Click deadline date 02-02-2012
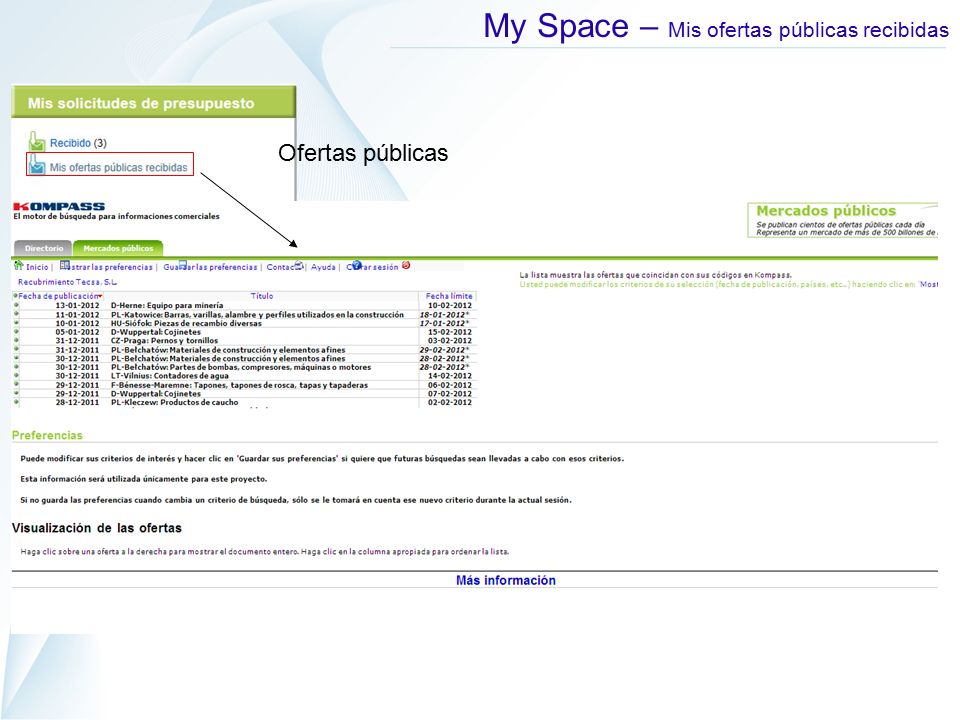The height and width of the screenshot is (720, 960). (x=450, y=402)
